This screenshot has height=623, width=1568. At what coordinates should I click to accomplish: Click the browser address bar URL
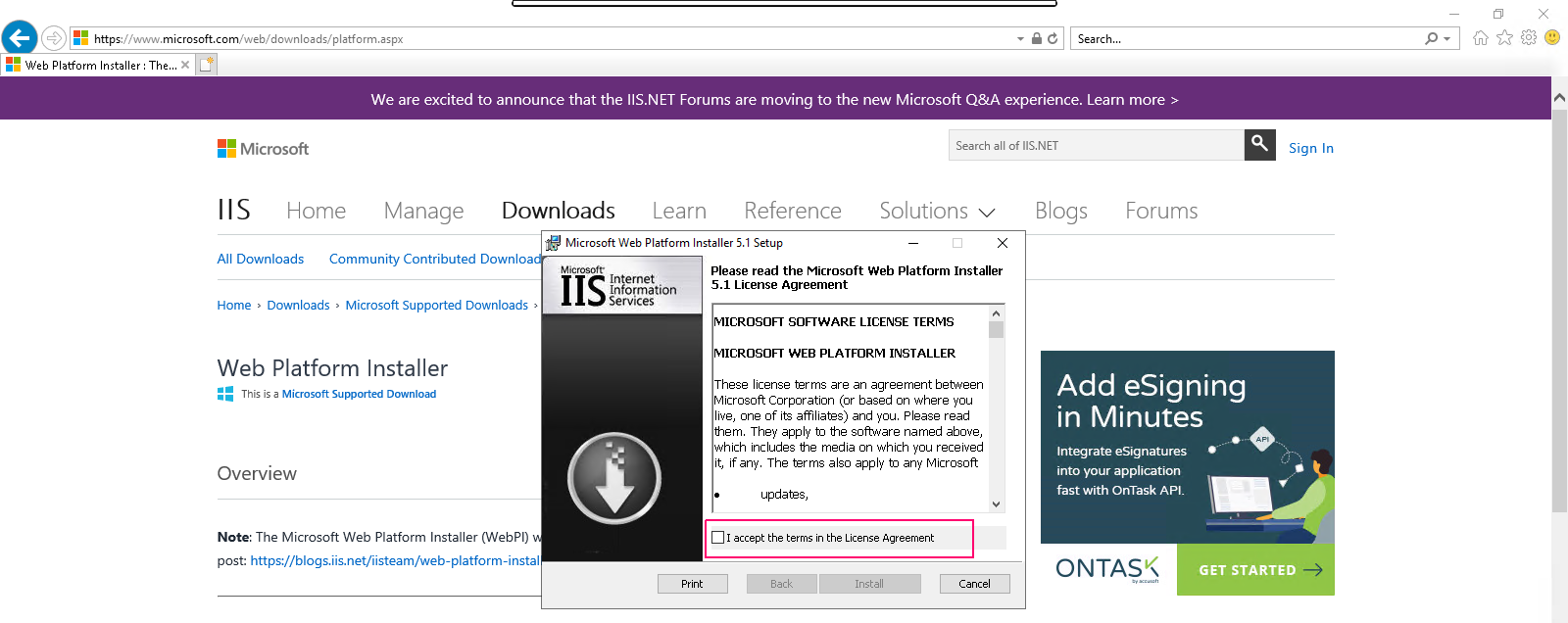248,39
